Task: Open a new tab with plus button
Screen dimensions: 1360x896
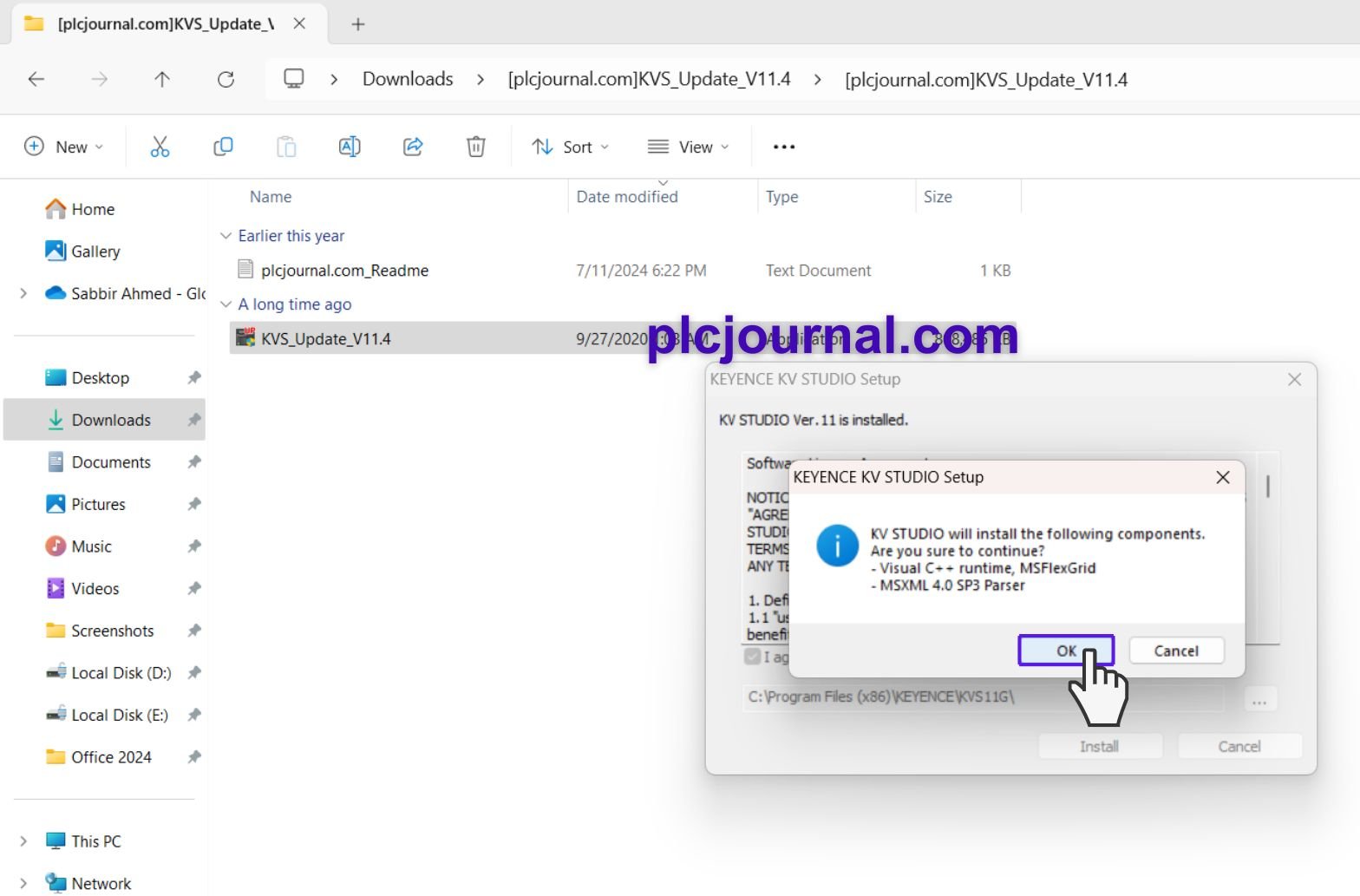Action: click(x=358, y=24)
